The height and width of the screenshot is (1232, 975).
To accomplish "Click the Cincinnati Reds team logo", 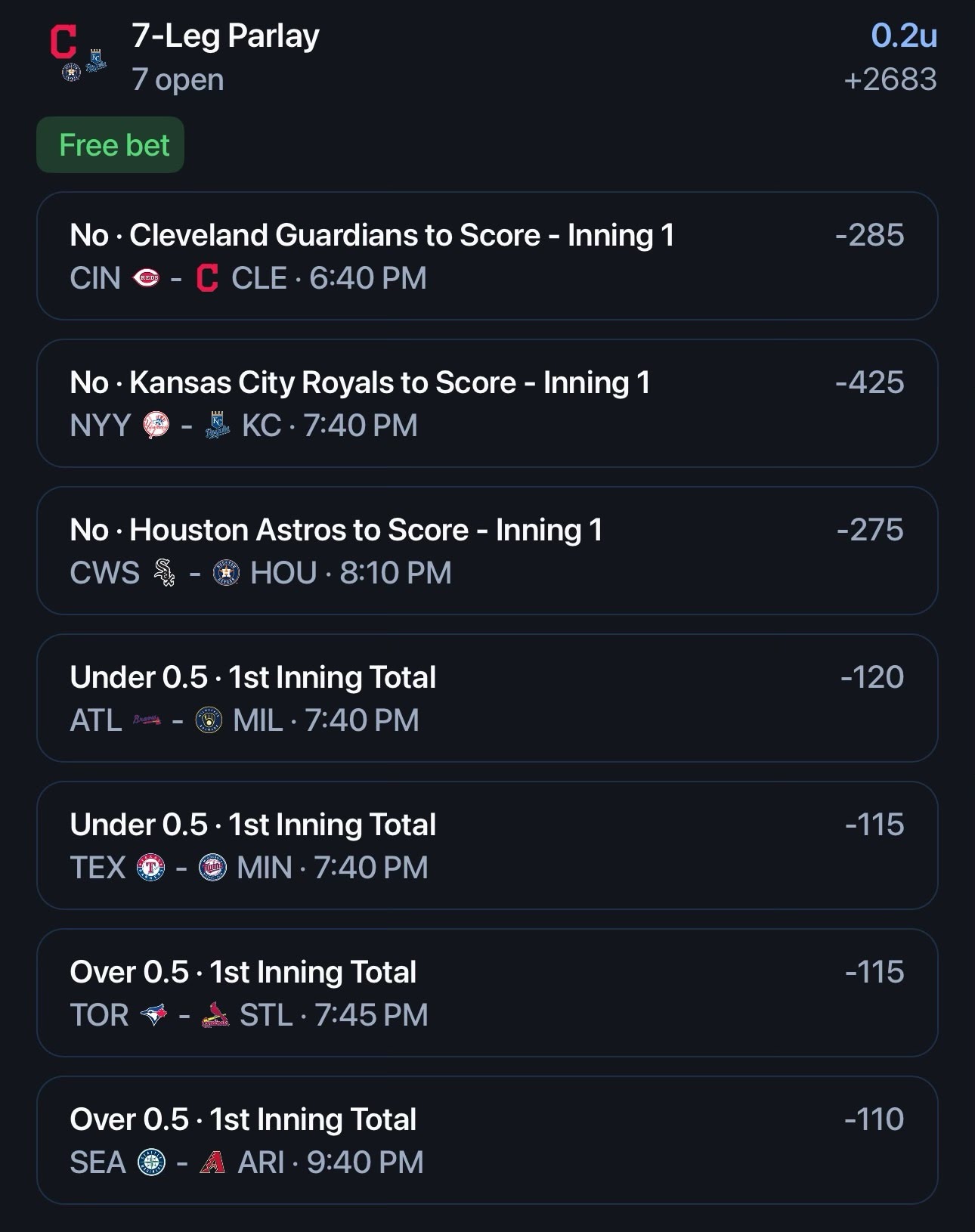I will click(146, 278).
